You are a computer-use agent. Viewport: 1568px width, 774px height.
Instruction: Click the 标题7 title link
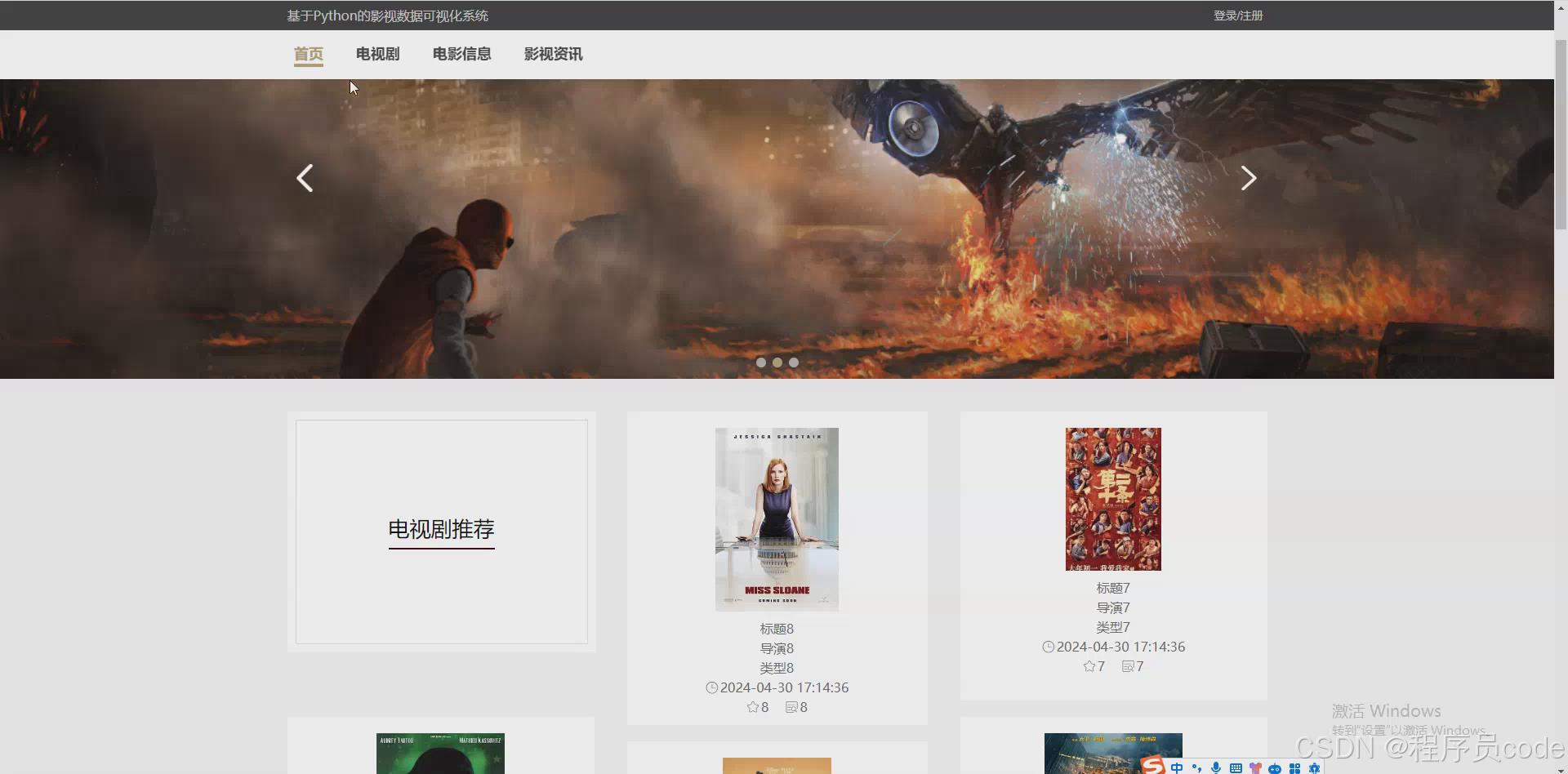coord(1113,588)
